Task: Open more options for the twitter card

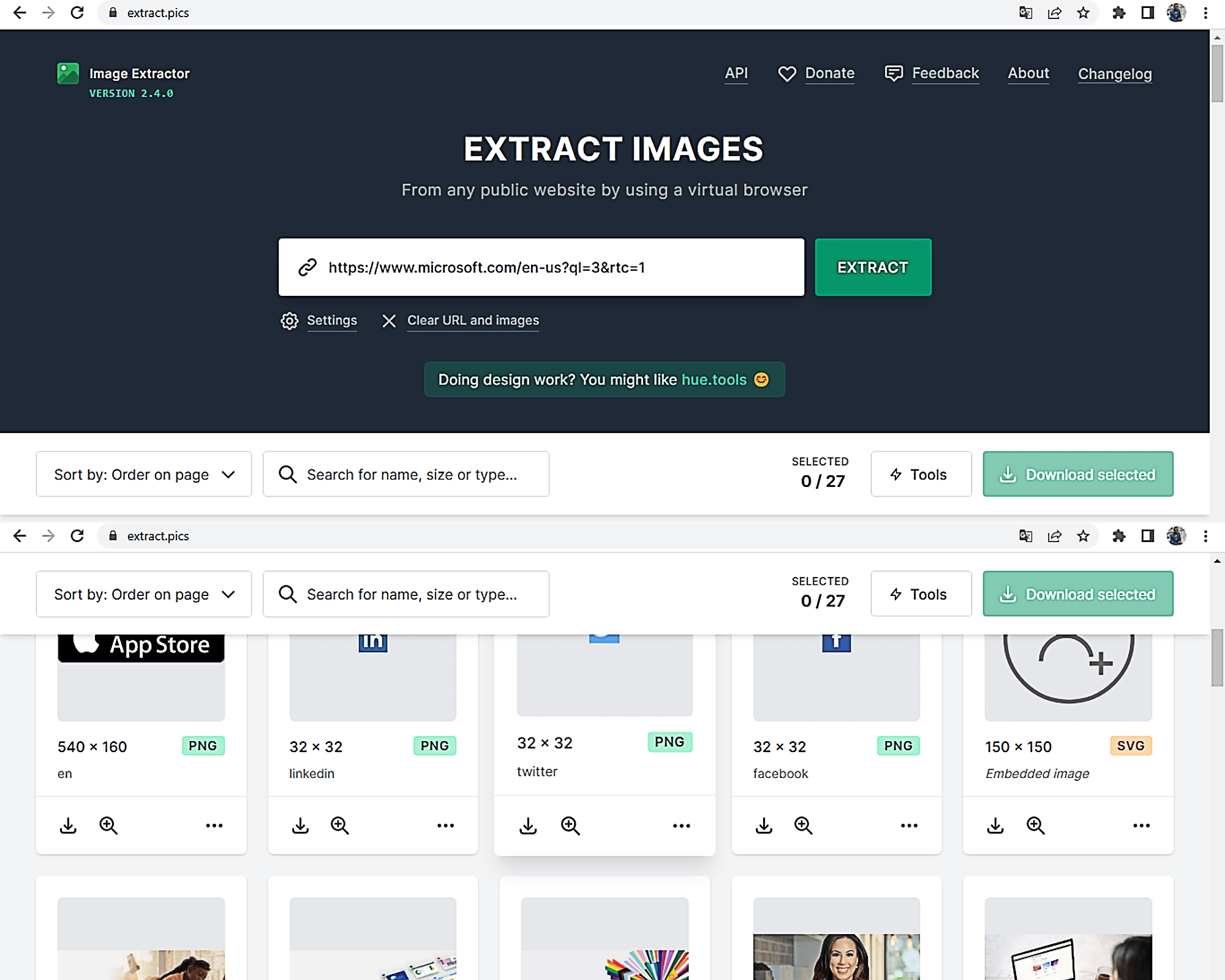Action: coord(682,826)
